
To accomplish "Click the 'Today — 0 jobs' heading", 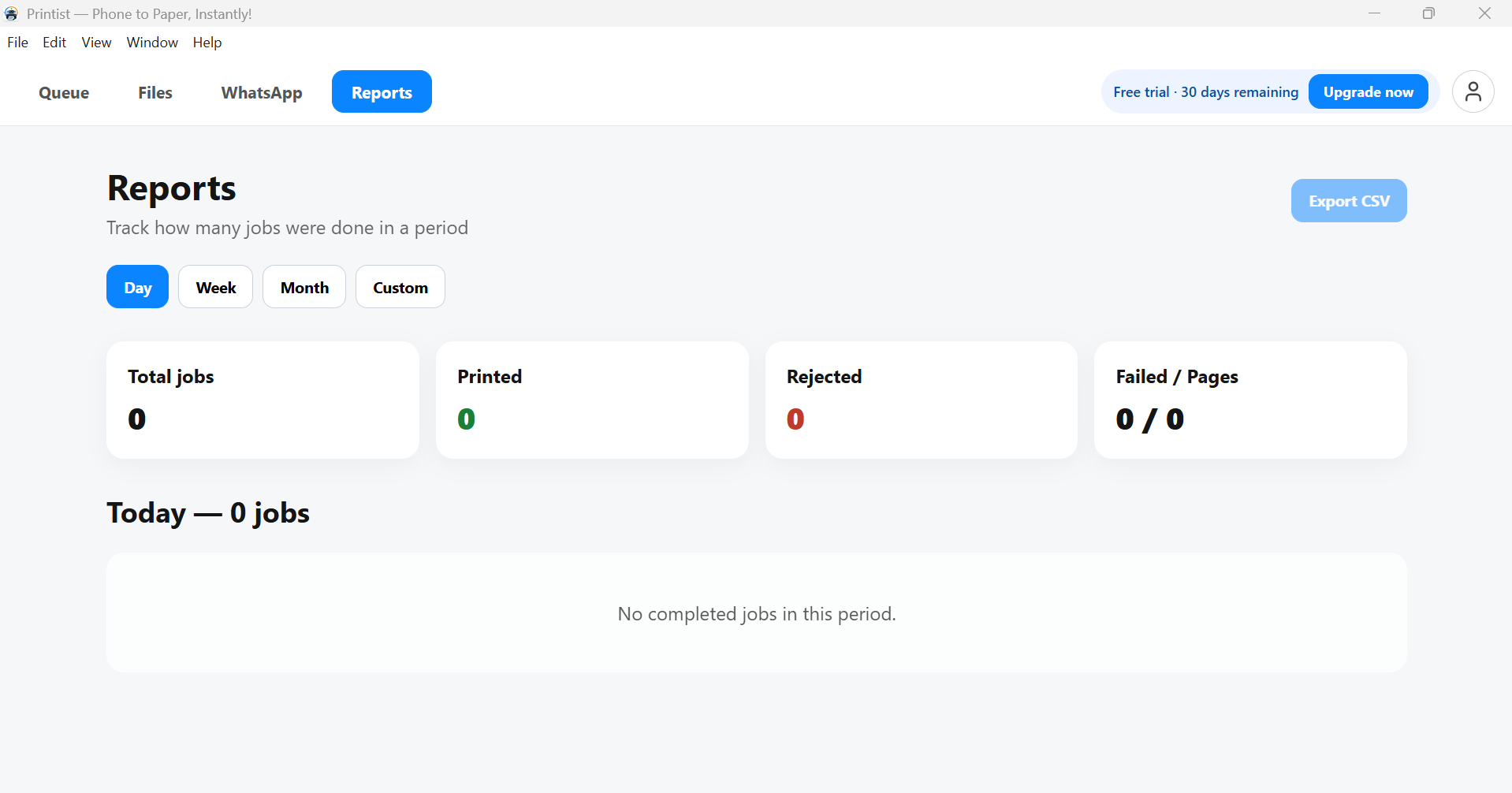I will click(x=208, y=513).
